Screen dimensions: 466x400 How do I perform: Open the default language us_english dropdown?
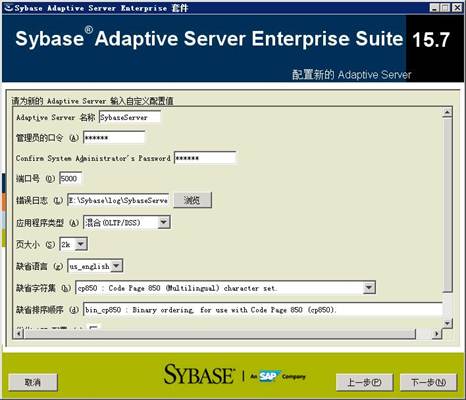116,266
